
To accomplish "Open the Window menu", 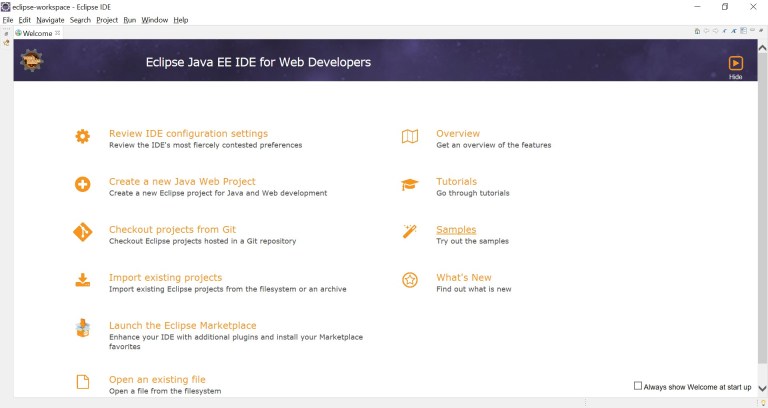I will click(154, 20).
